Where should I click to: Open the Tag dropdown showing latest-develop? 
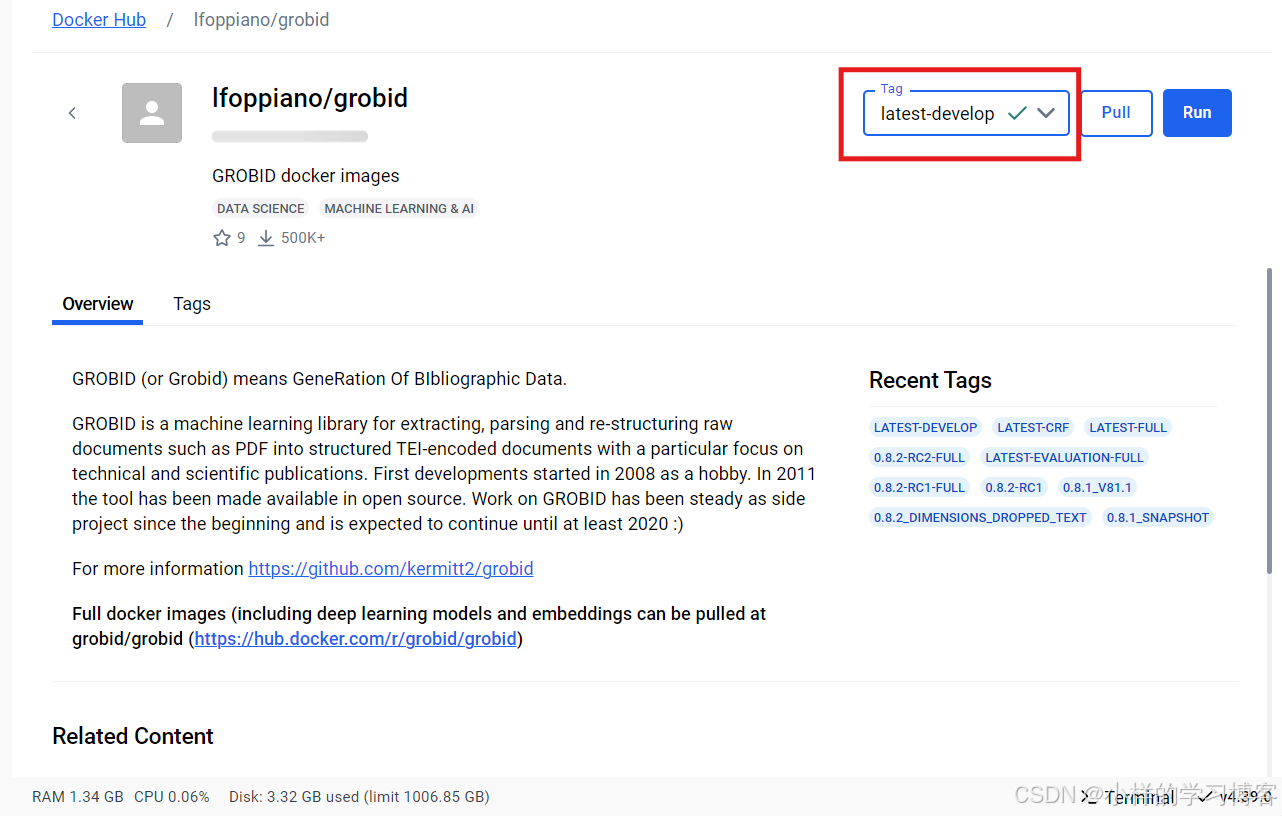tap(966, 113)
